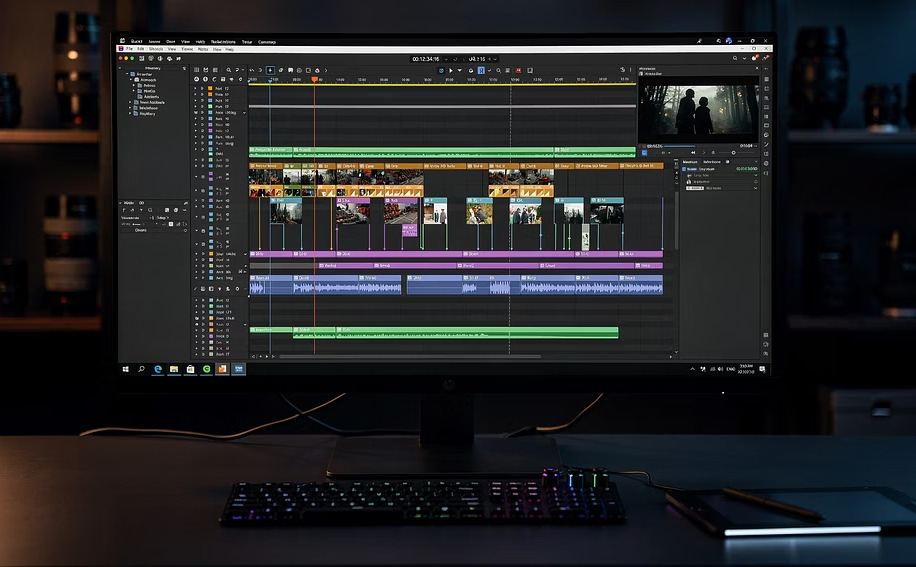Open the Windows Start menu
Screen dimensions: 916x567
click(x=125, y=369)
